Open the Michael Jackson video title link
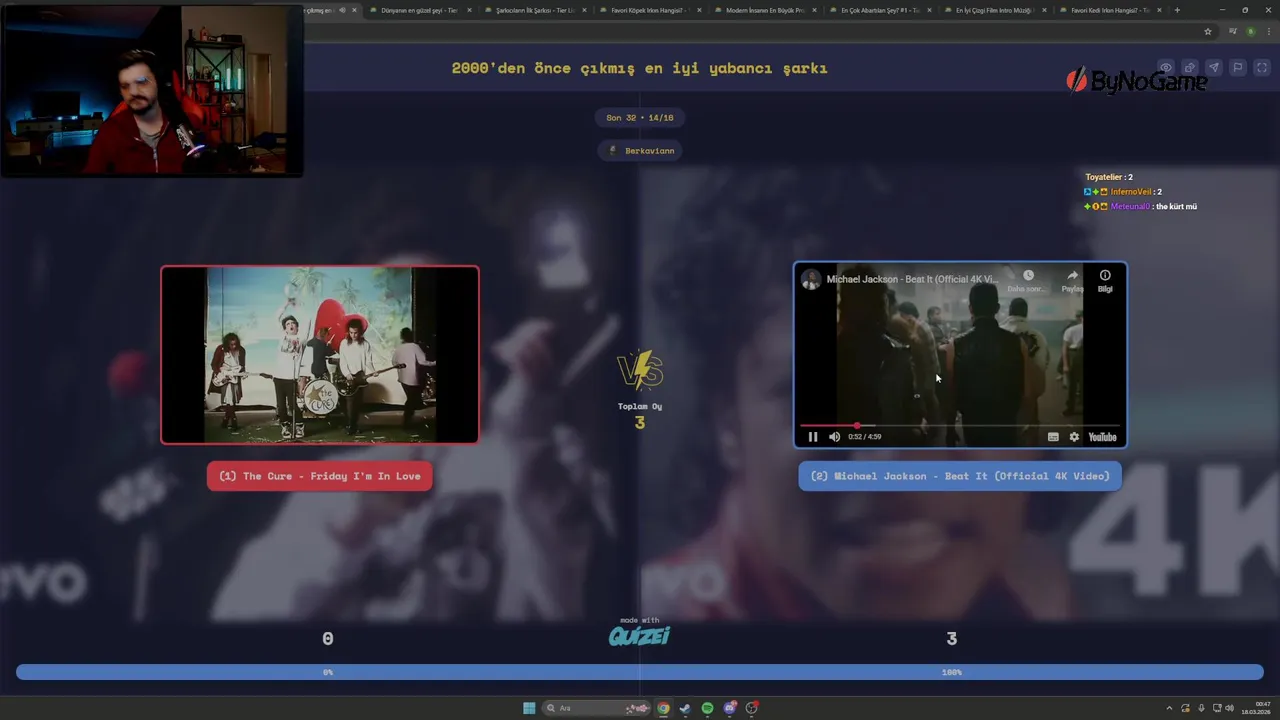The image size is (1280, 720). pyautogui.click(x=912, y=279)
